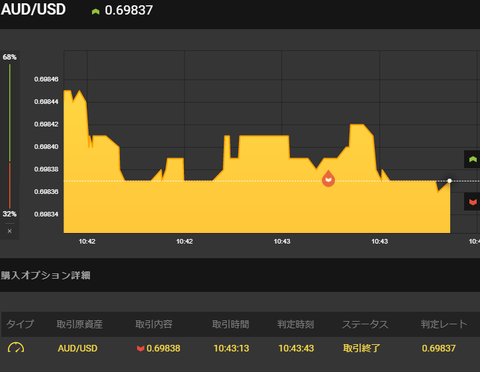Click the green up arrow beside the chart
Screen dimensions: 480x372
pos(472,159)
